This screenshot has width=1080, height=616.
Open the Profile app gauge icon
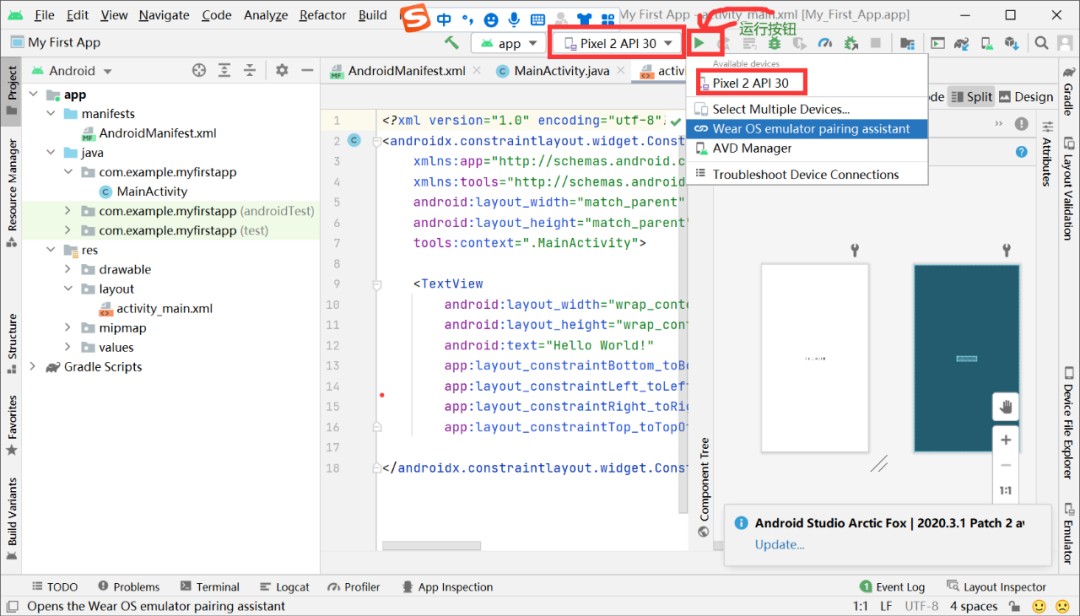point(824,43)
